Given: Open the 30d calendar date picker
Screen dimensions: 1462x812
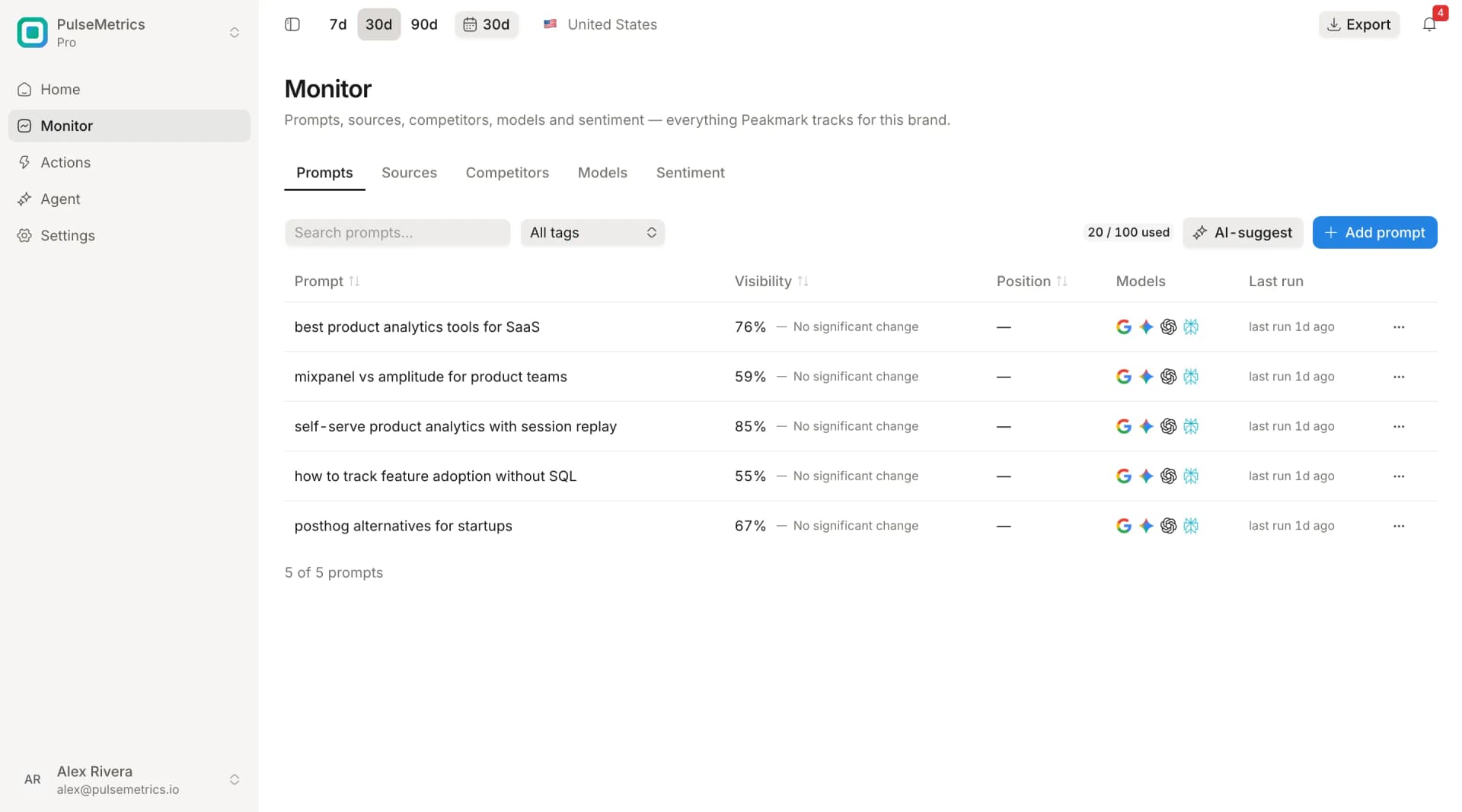Looking at the screenshot, I should [487, 24].
